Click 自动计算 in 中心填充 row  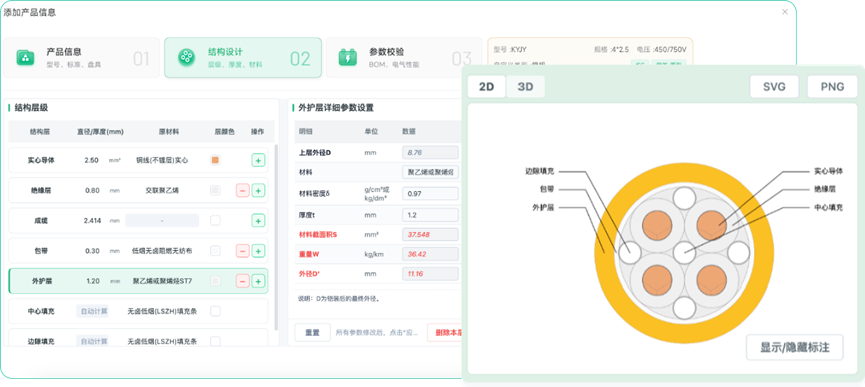click(92, 311)
